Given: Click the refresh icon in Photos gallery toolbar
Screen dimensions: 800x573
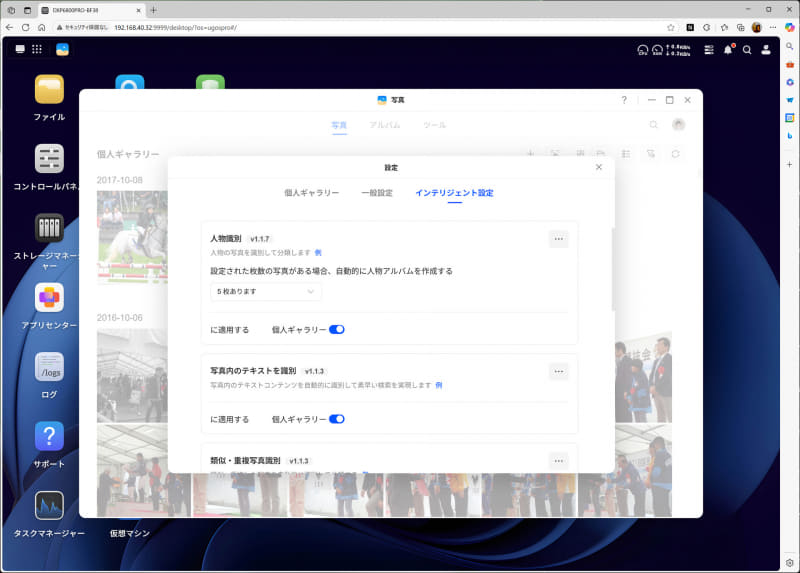Looking at the screenshot, I should coord(675,154).
